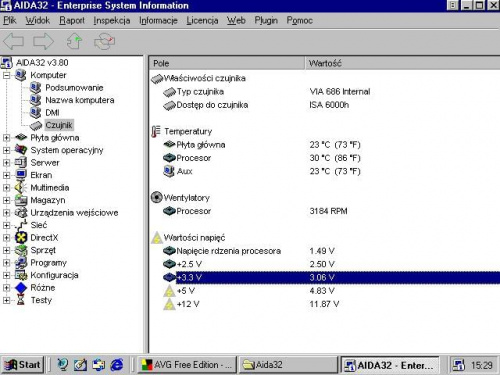
Task: Click the Podsumowanie page icon
Action: (x=35, y=88)
